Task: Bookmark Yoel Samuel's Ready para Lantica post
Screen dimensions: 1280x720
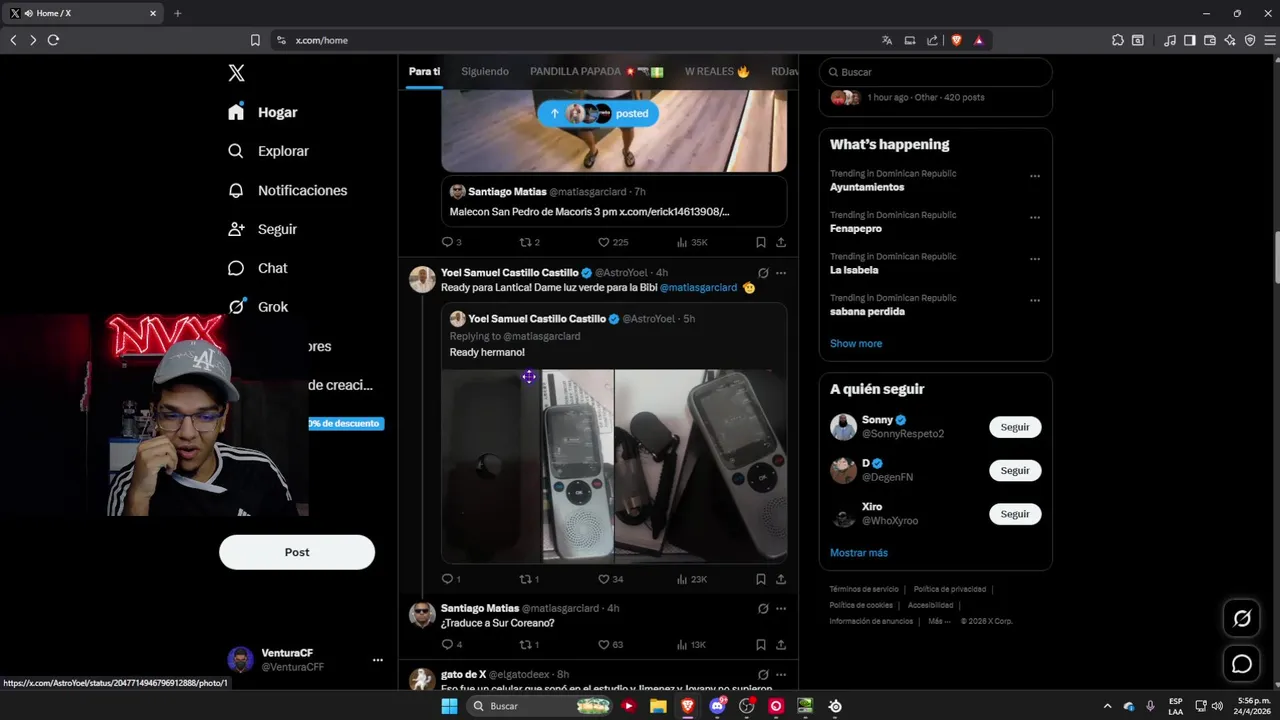Action: pos(761,579)
